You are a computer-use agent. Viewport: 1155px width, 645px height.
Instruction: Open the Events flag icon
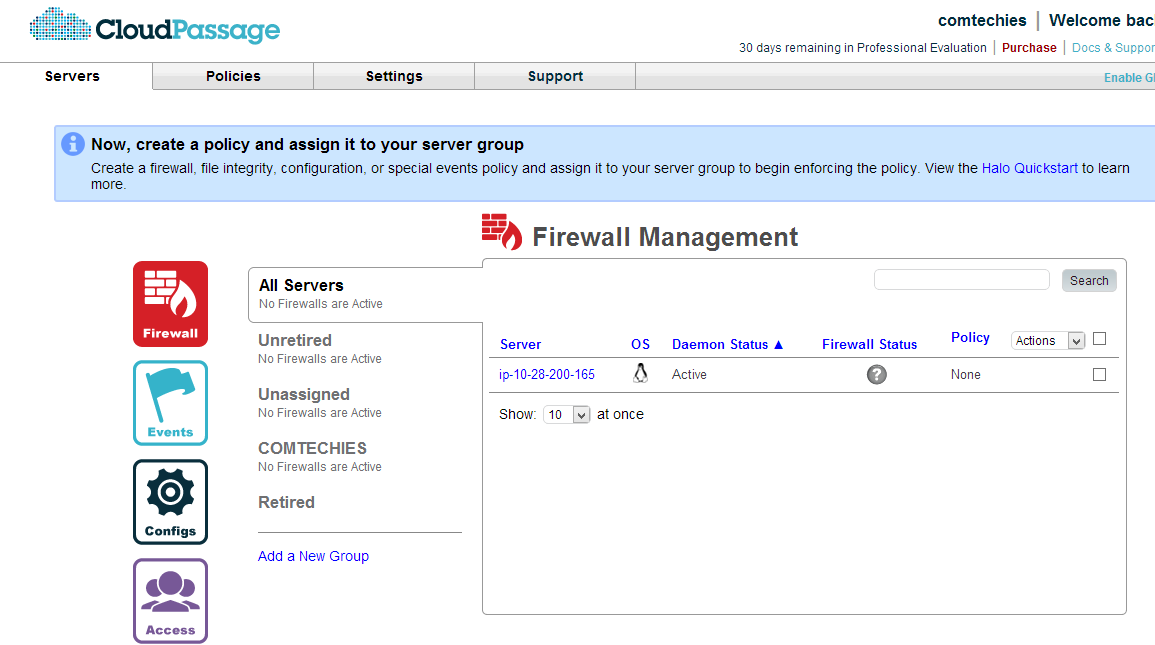click(170, 403)
